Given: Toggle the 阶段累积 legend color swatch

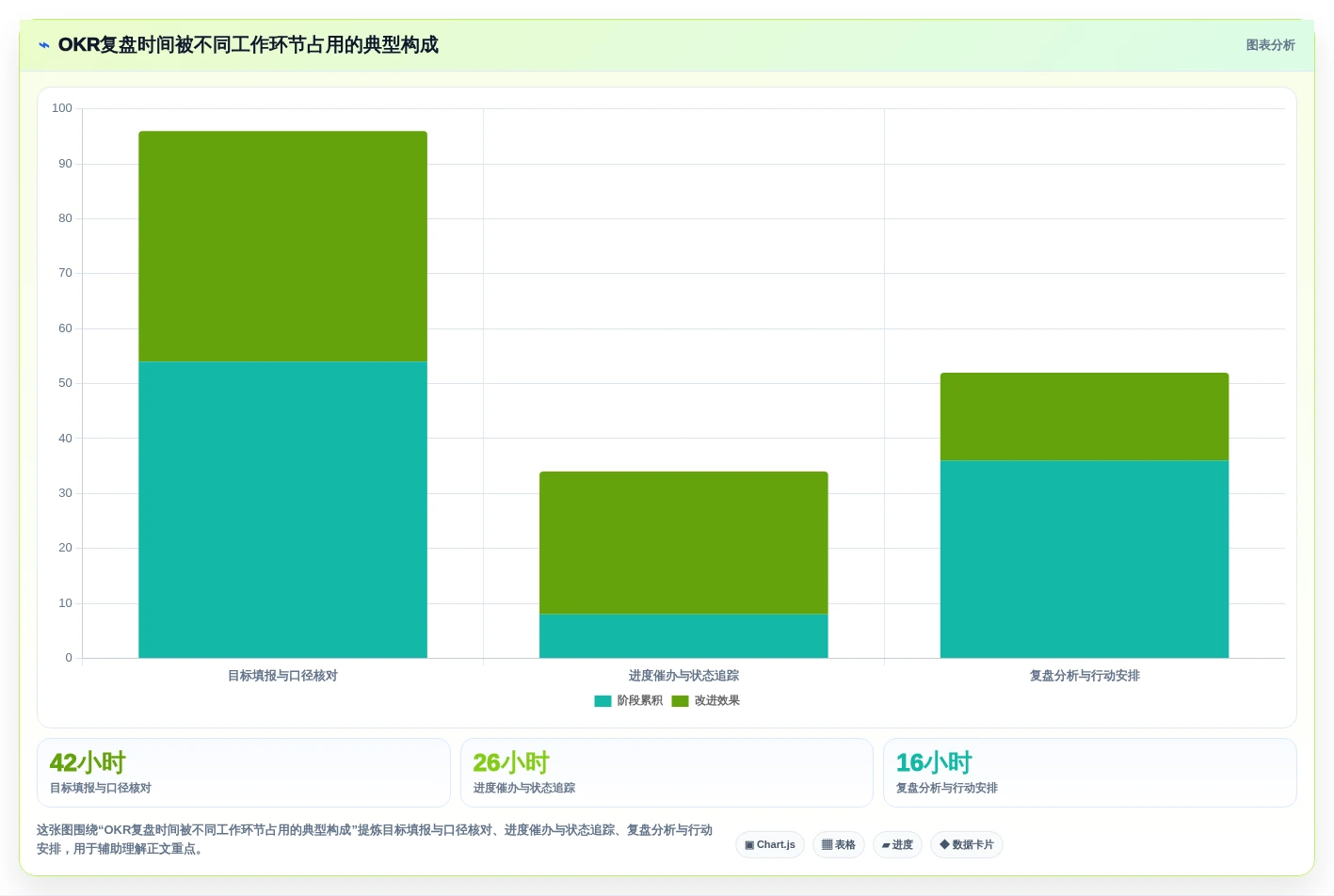Looking at the screenshot, I should click(603, 701).
